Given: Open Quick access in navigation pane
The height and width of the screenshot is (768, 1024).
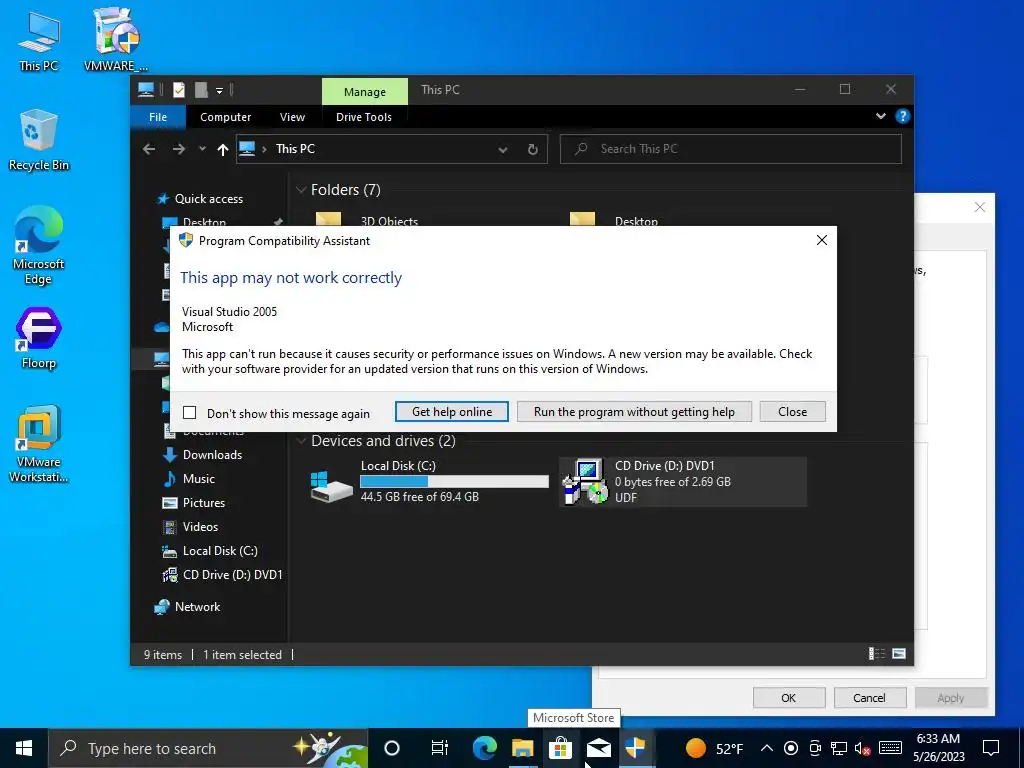Looking at the screenshot, I should tap(208, 199).
